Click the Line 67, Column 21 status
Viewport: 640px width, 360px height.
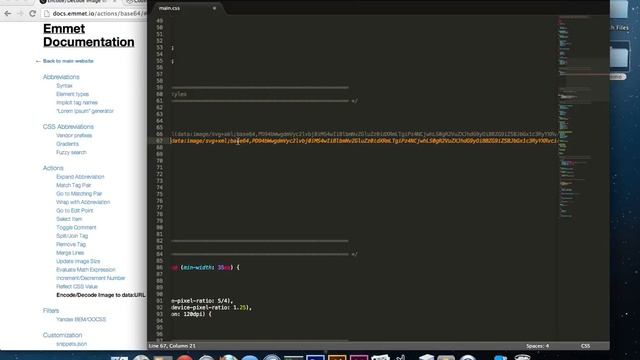(x=172, y=346)
